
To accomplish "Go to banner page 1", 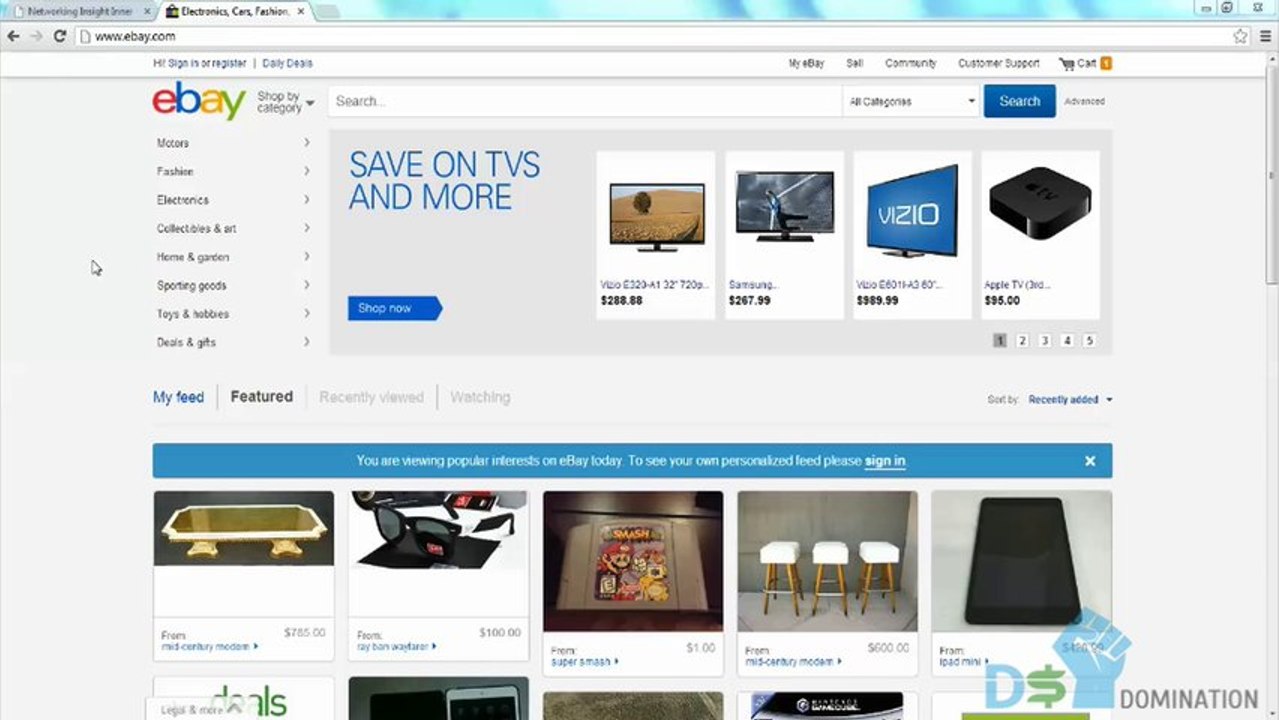I will (999, 340).
